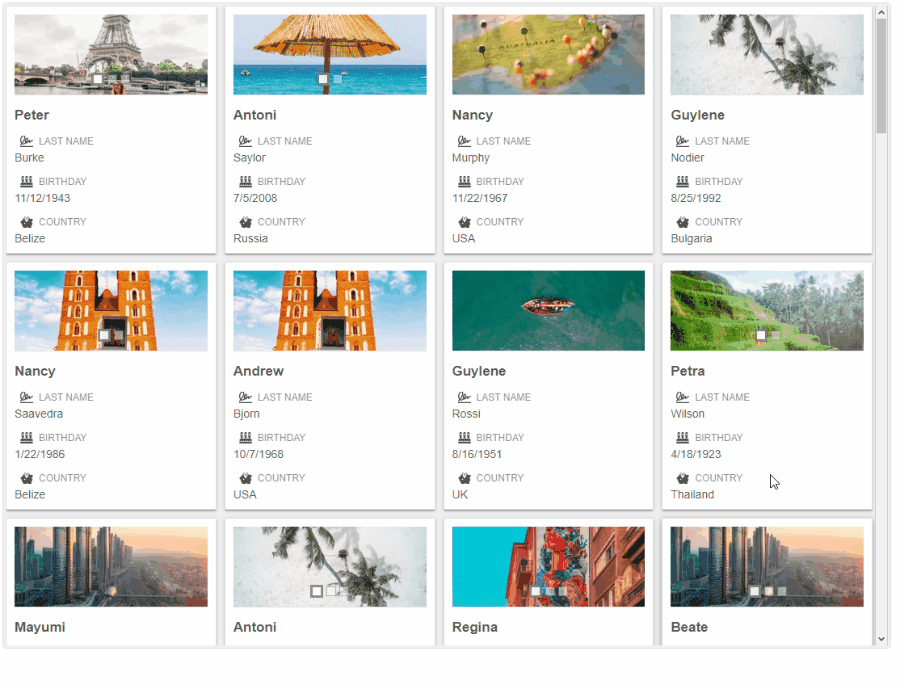Click the name "Petra"

point(688,371)
